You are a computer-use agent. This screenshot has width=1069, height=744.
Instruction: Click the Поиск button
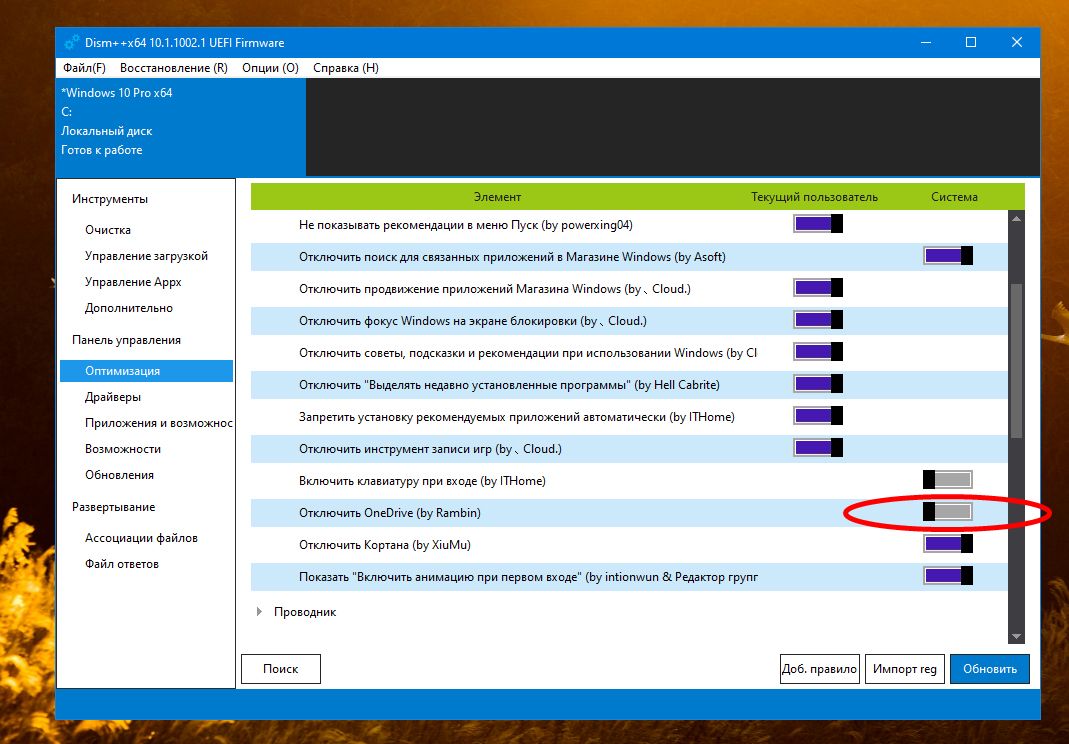pos(281,669)
